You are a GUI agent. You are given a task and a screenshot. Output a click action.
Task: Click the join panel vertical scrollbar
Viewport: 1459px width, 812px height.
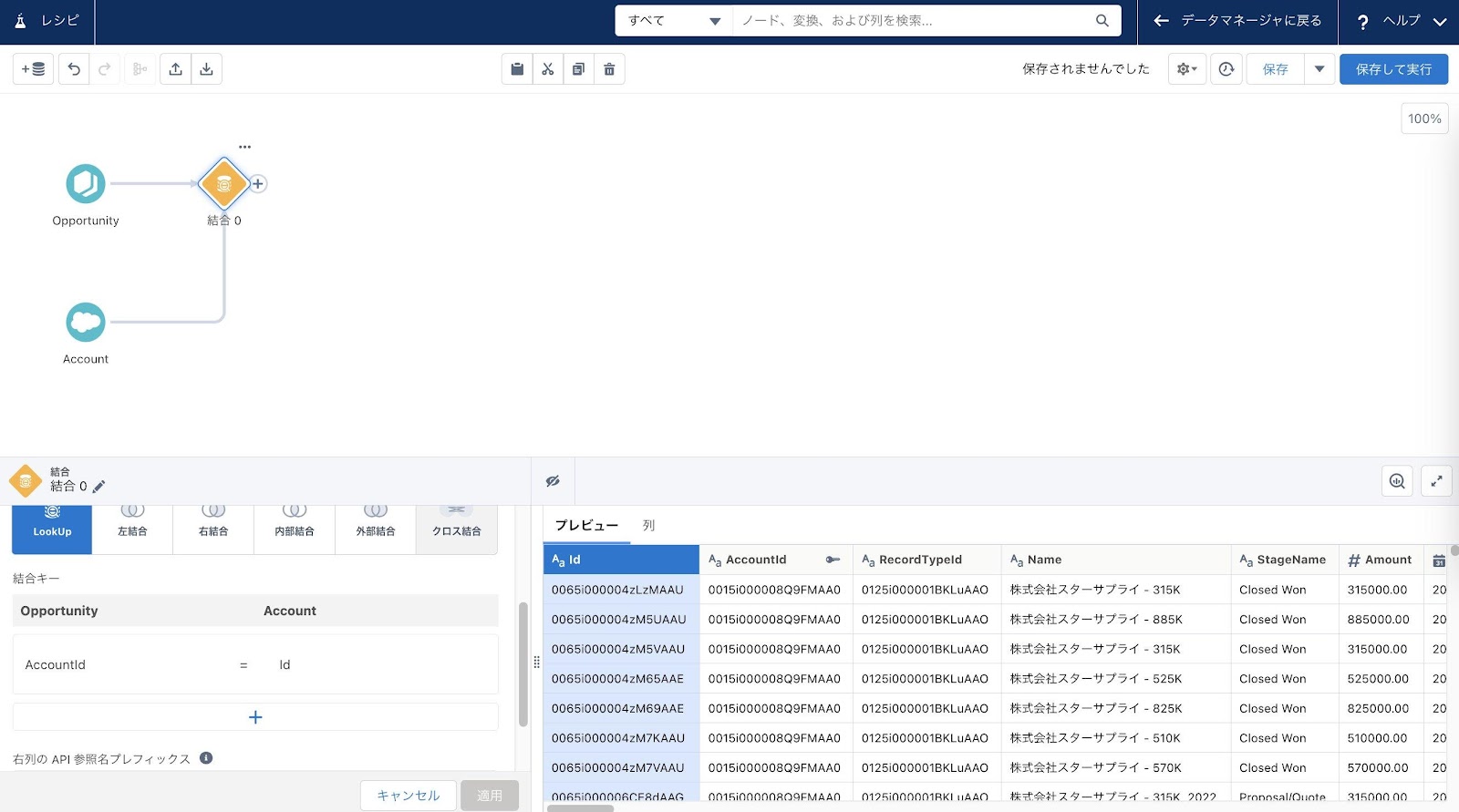tap(523, 664)
